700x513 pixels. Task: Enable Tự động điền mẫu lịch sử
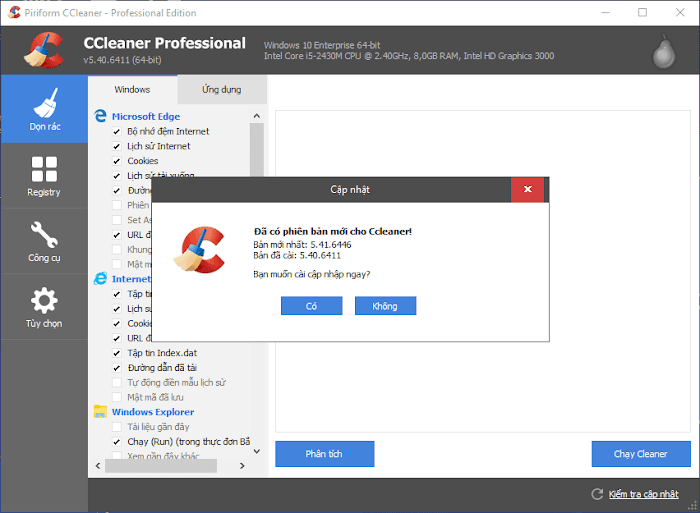[117, 383]
